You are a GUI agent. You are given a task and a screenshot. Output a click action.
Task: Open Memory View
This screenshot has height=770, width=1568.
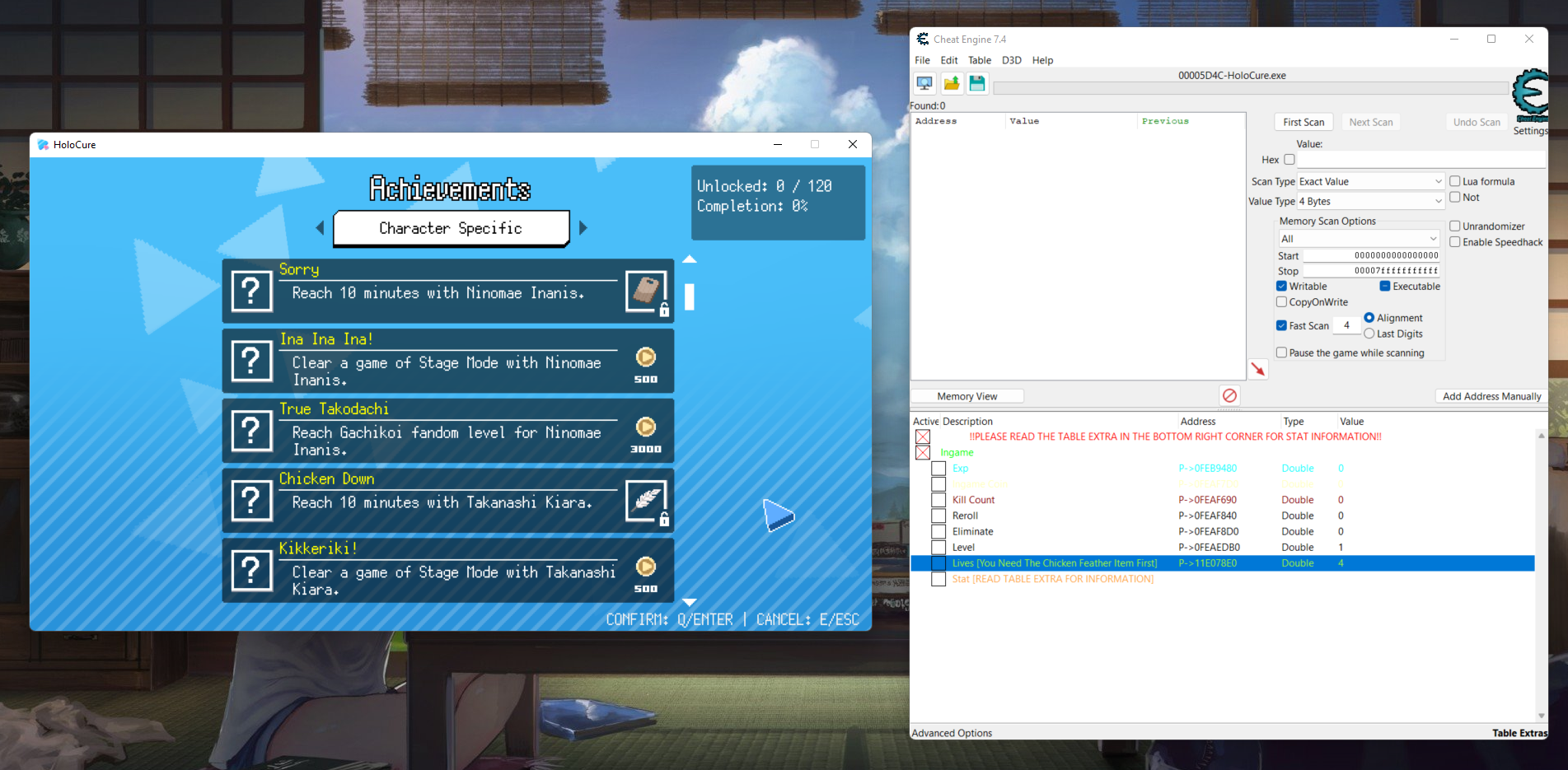(967, 396)
